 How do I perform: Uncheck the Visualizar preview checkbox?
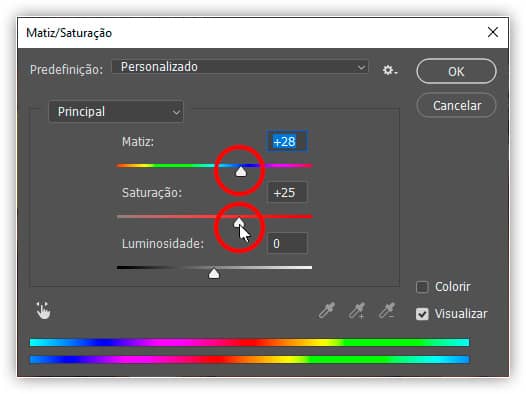tap(422, 314)
